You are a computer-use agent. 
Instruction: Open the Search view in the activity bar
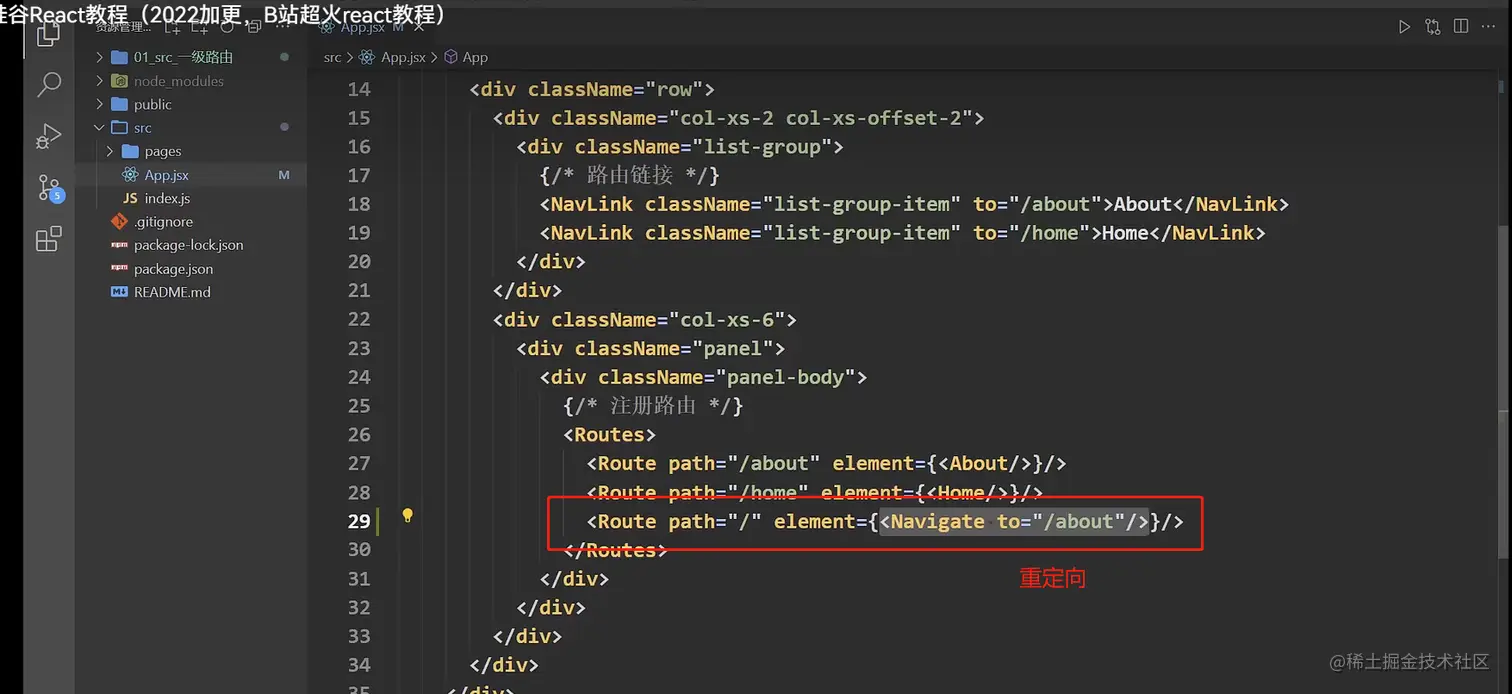point(48,85)
